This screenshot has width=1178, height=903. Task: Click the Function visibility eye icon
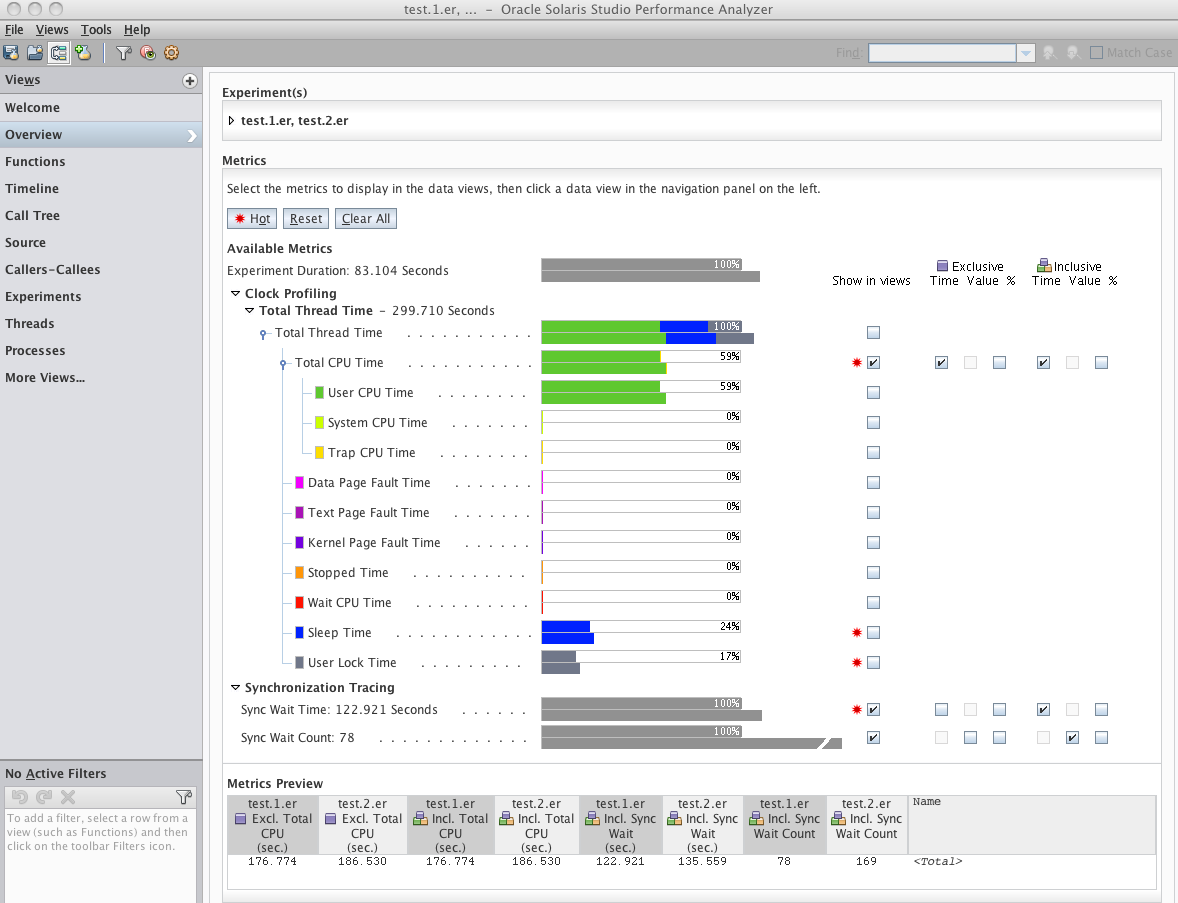click(x=147, y=53)
